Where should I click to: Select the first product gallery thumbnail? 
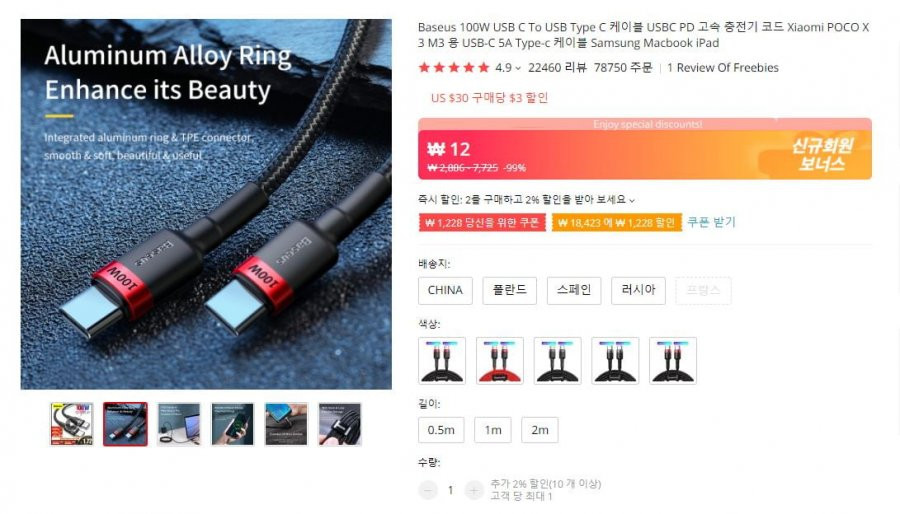click(72, 425)
